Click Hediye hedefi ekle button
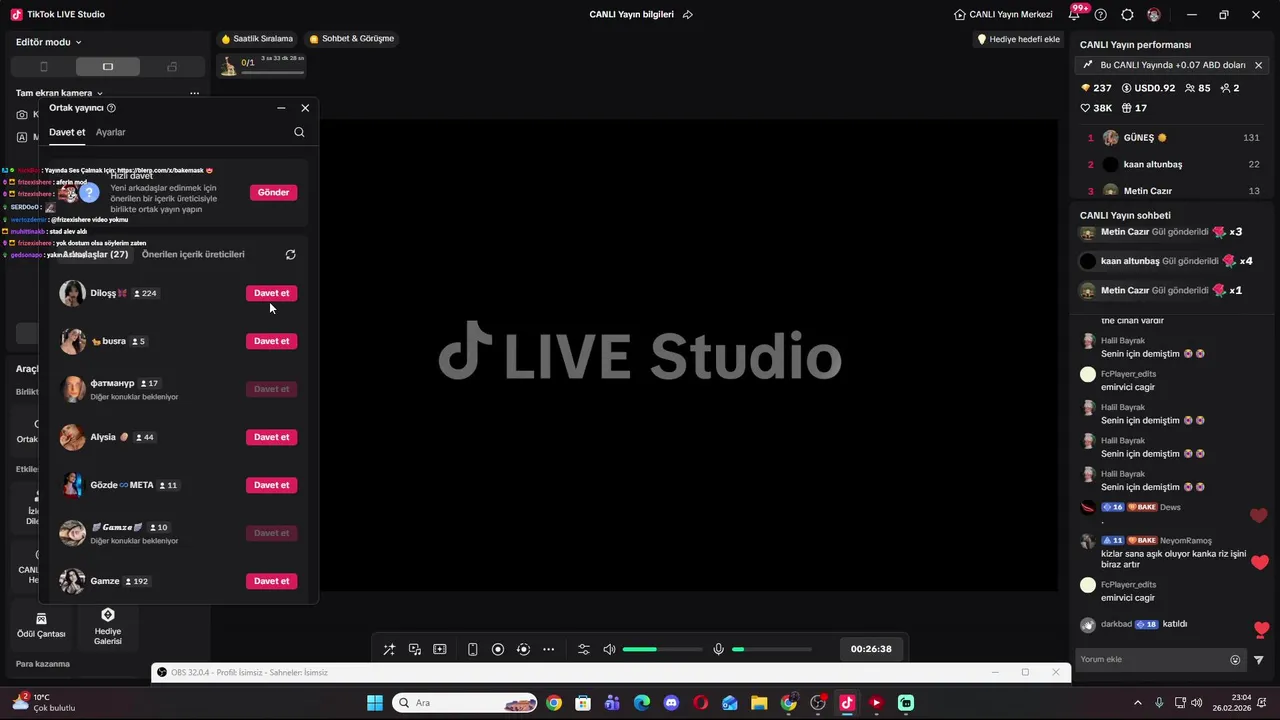The image size is (1280, 720). click(1018, 39)
